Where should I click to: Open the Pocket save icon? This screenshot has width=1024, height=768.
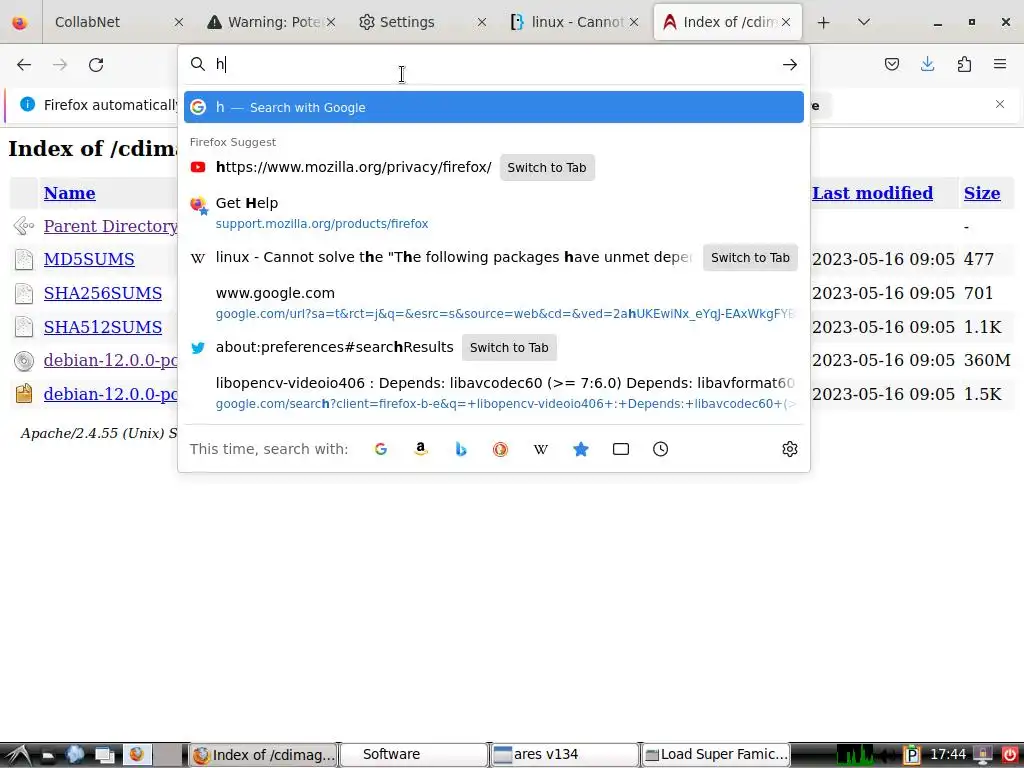(891, 64)
